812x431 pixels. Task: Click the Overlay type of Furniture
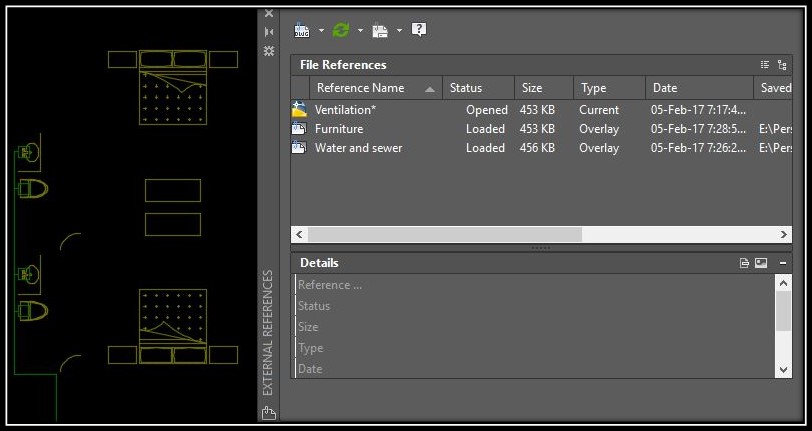599,128
